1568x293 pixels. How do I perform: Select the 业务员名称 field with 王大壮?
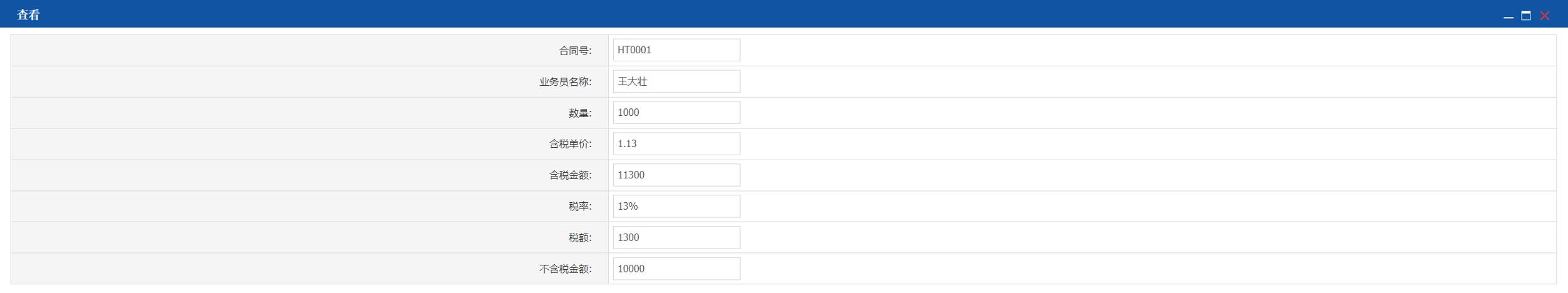[676, 81]
